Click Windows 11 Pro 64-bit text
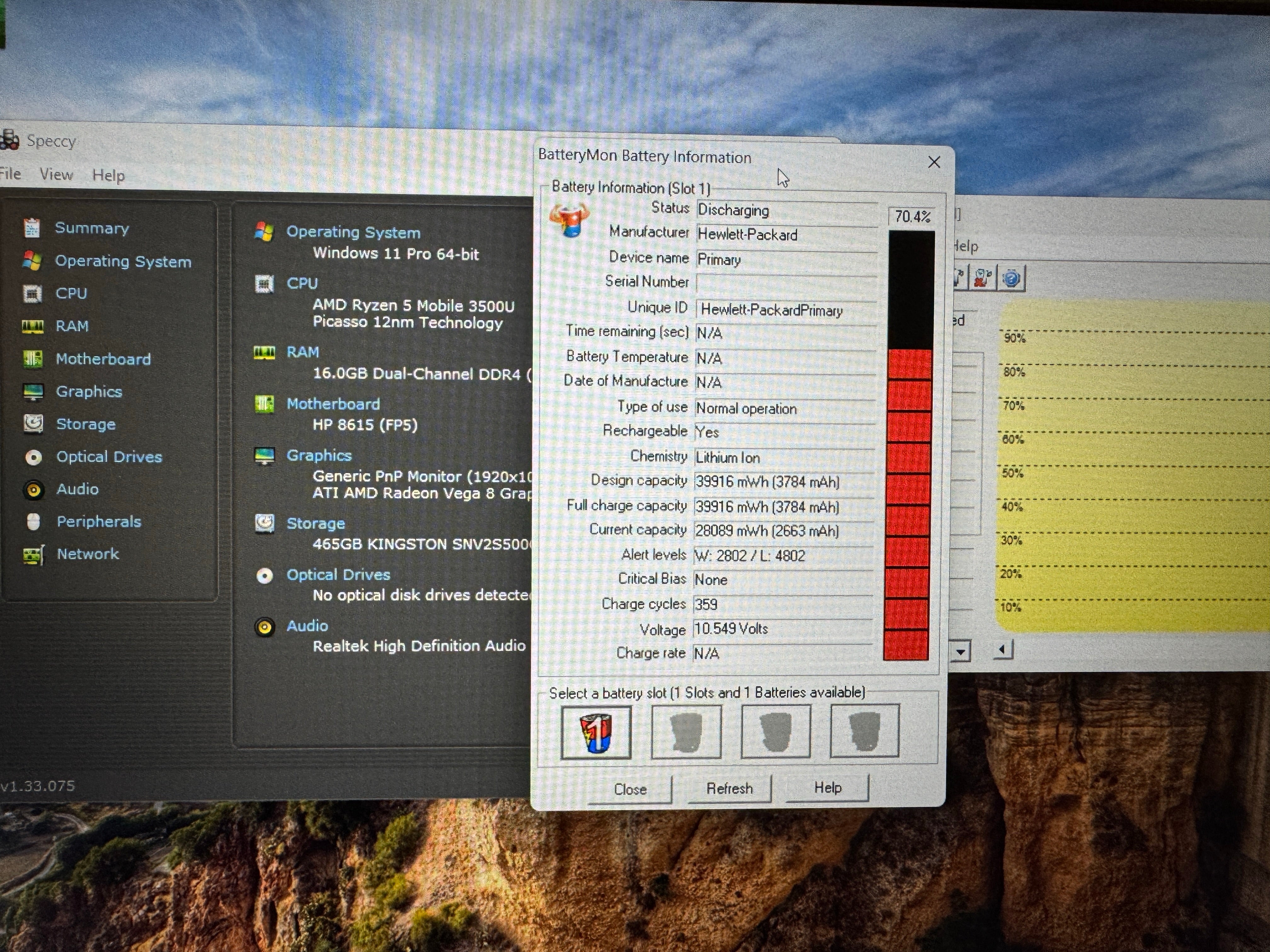This screenshot has height=952, width=1270. [x=396, y=254]
